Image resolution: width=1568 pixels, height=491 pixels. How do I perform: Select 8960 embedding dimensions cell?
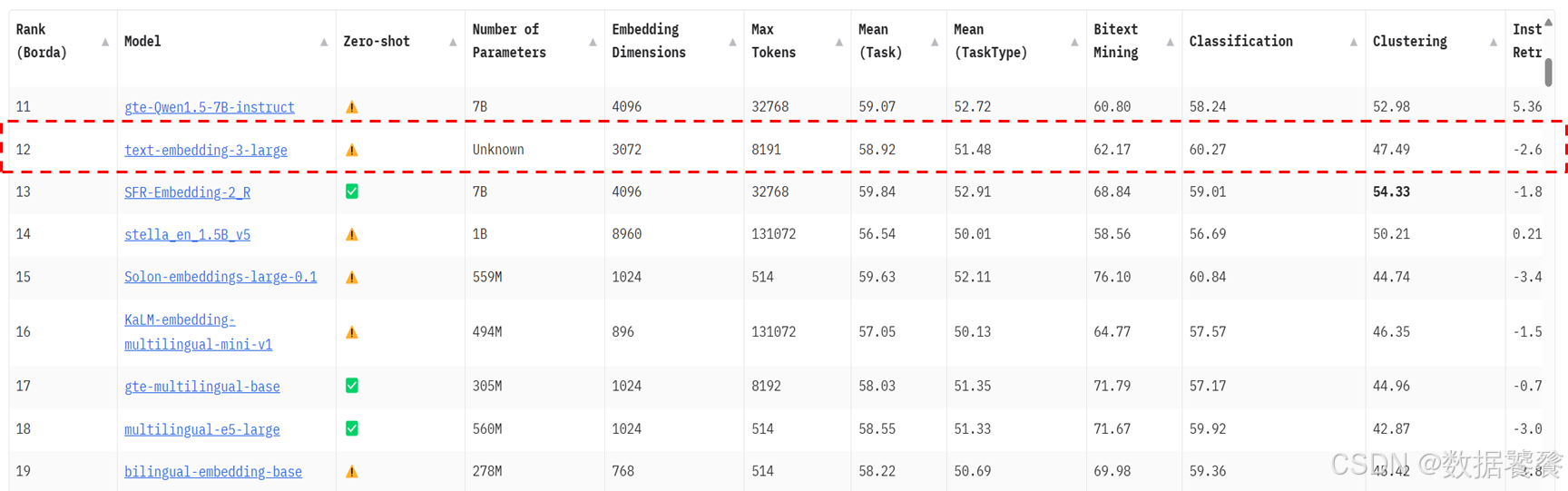click(626, 234)
